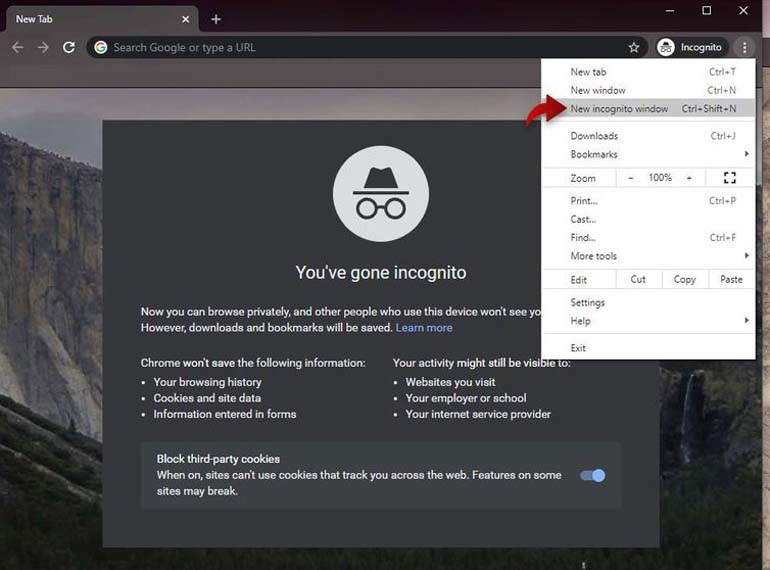Click the Learn more link
The image size is (770, 570).
click(x=424, y=328)
